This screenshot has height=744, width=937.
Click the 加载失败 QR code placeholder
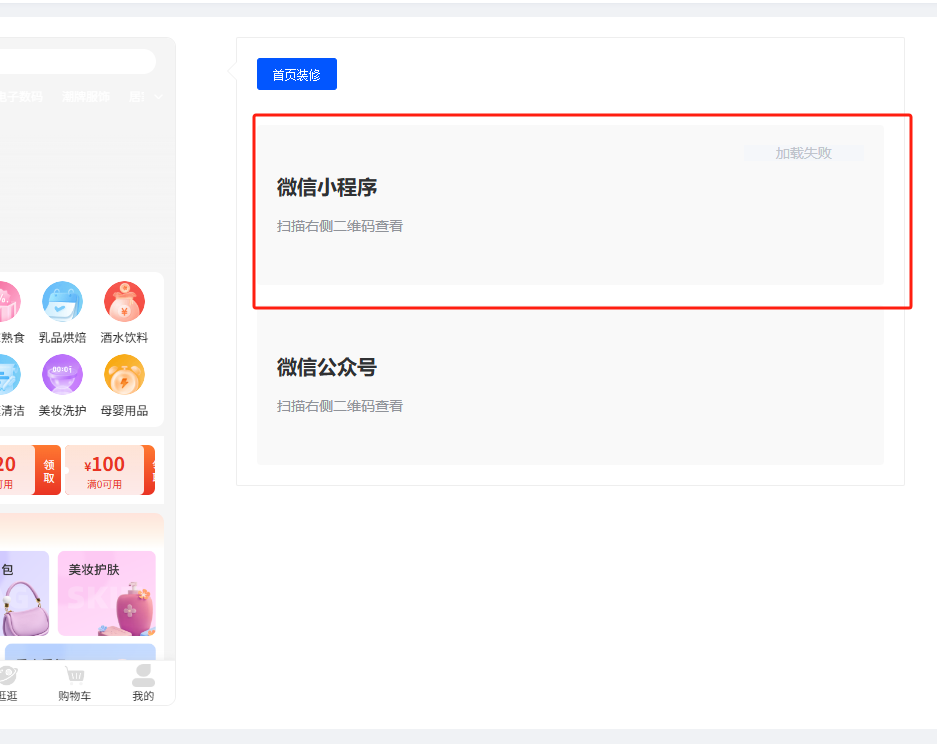(804, 153)
